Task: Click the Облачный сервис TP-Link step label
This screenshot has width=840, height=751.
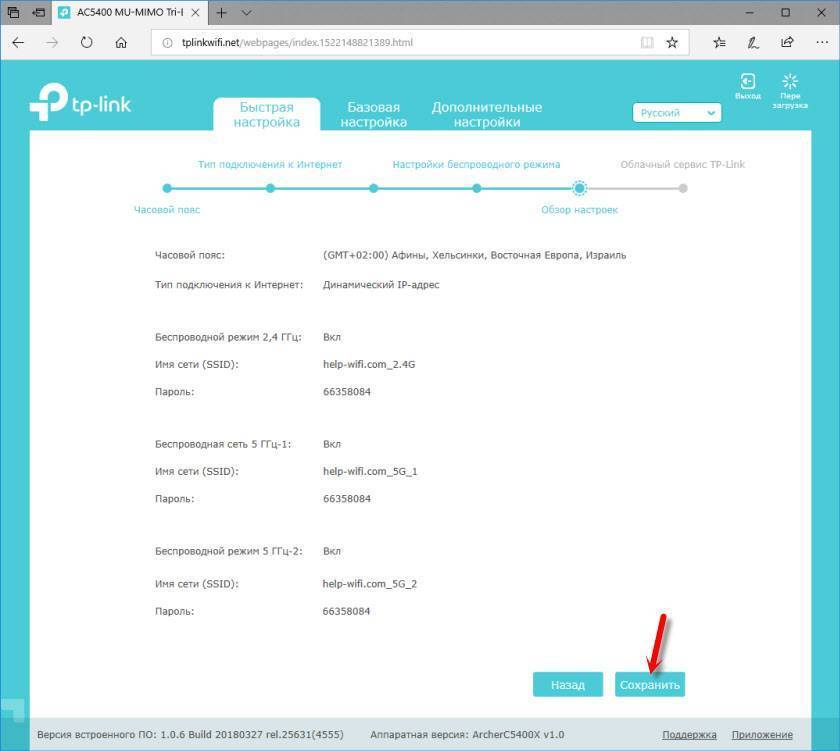Action: coord(682,164)
